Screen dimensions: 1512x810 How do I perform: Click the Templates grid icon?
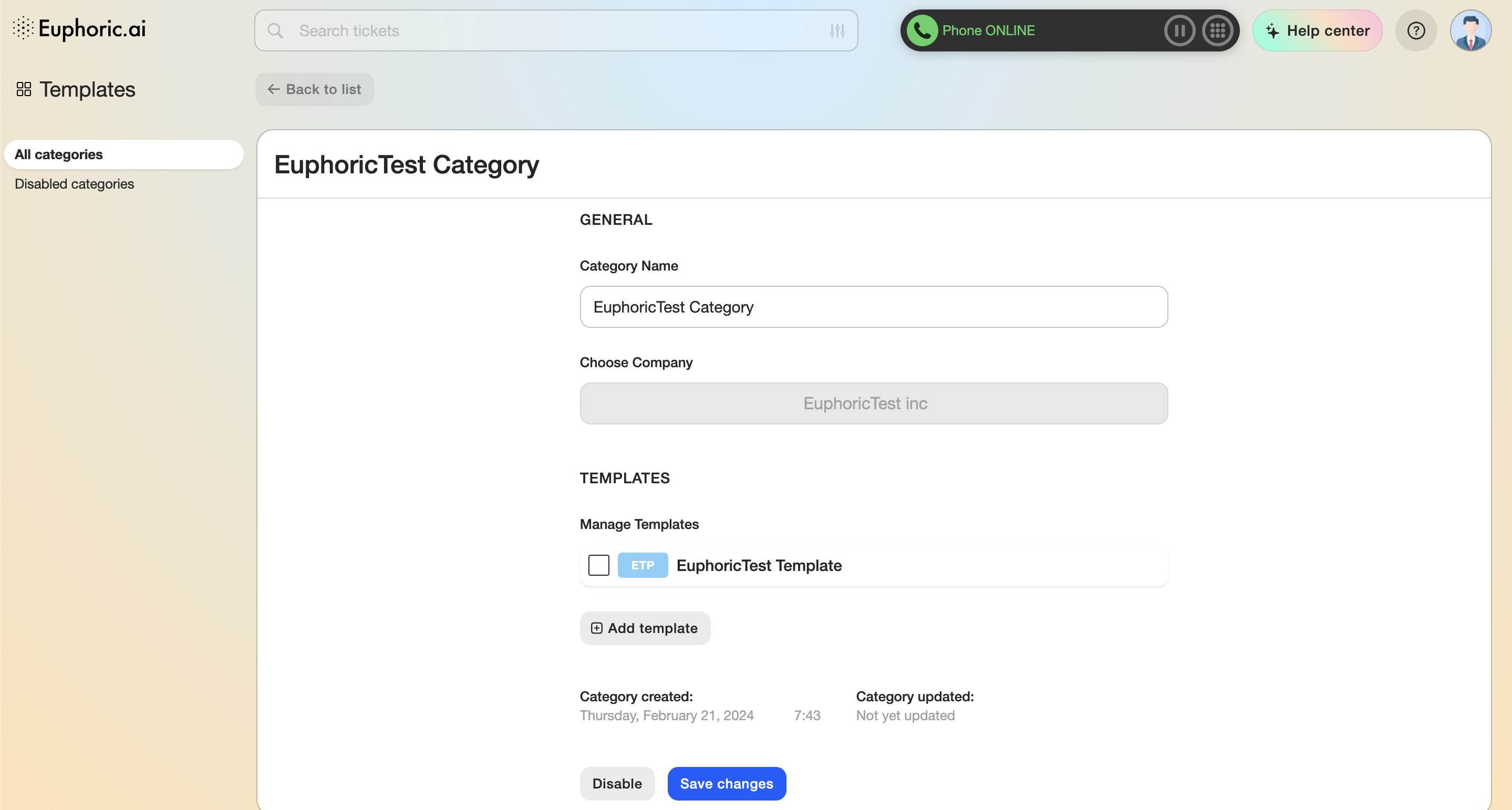click(x=24, y=89)
